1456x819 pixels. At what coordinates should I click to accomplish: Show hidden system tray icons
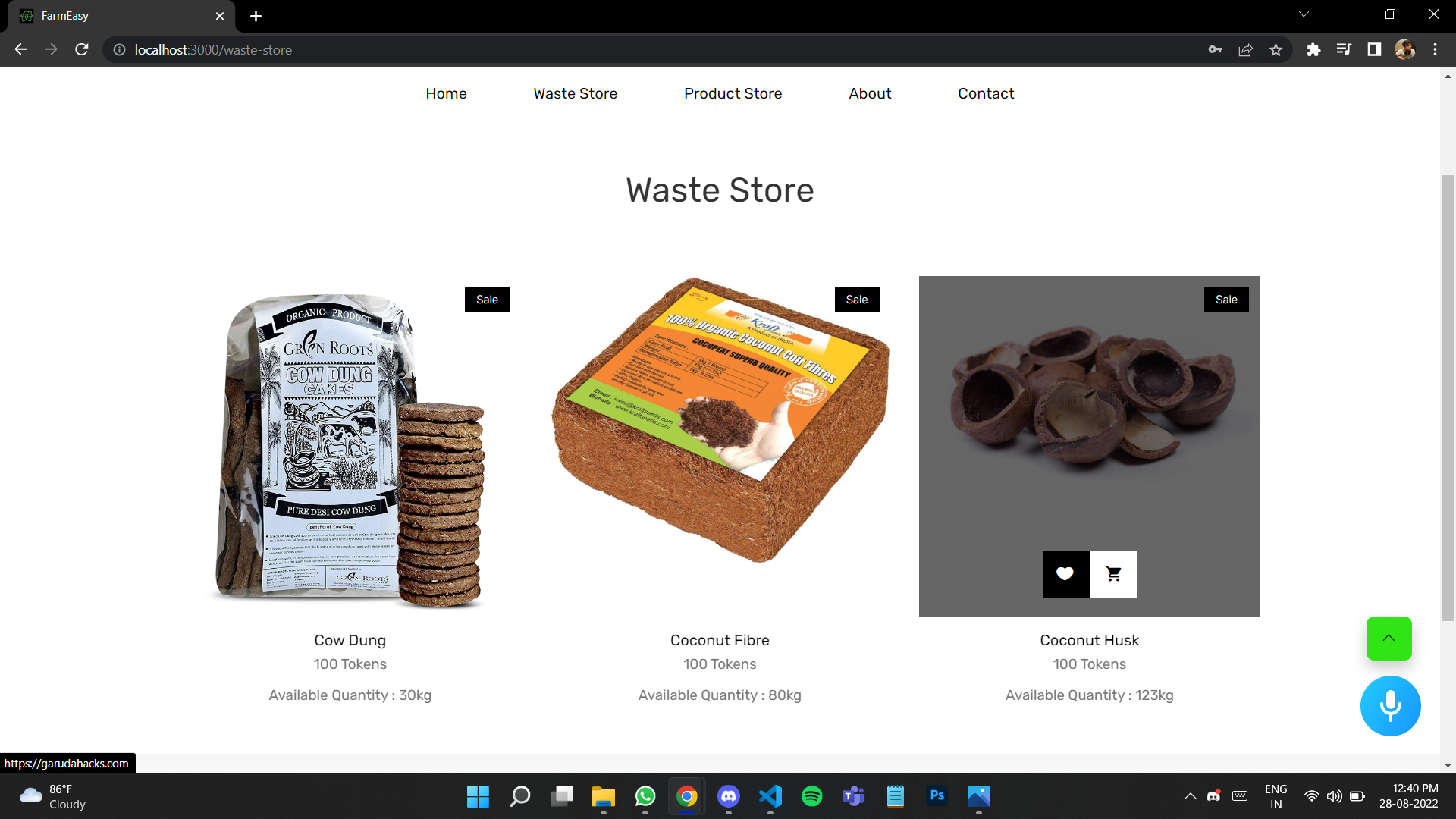click(1190, 796)
